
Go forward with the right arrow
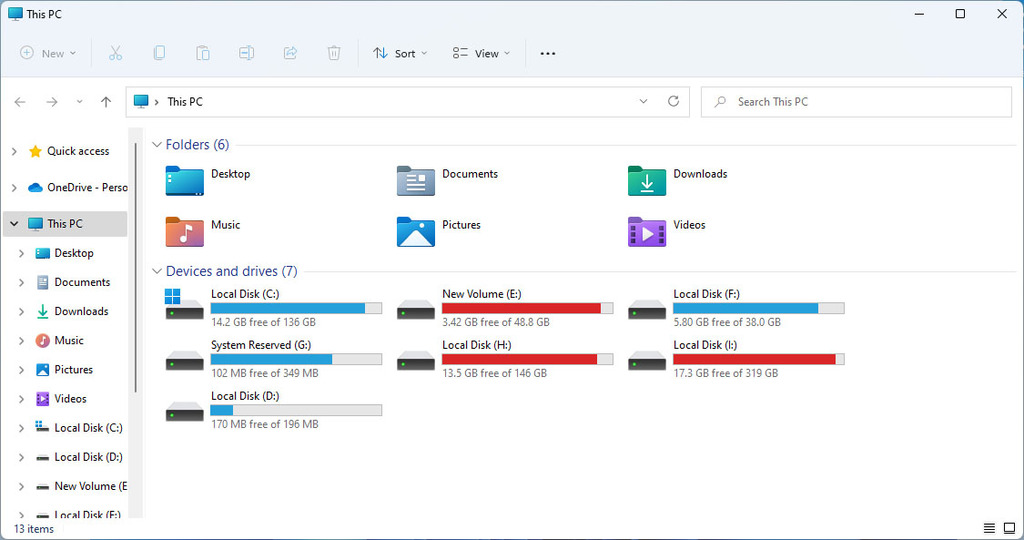pos(52,102)
